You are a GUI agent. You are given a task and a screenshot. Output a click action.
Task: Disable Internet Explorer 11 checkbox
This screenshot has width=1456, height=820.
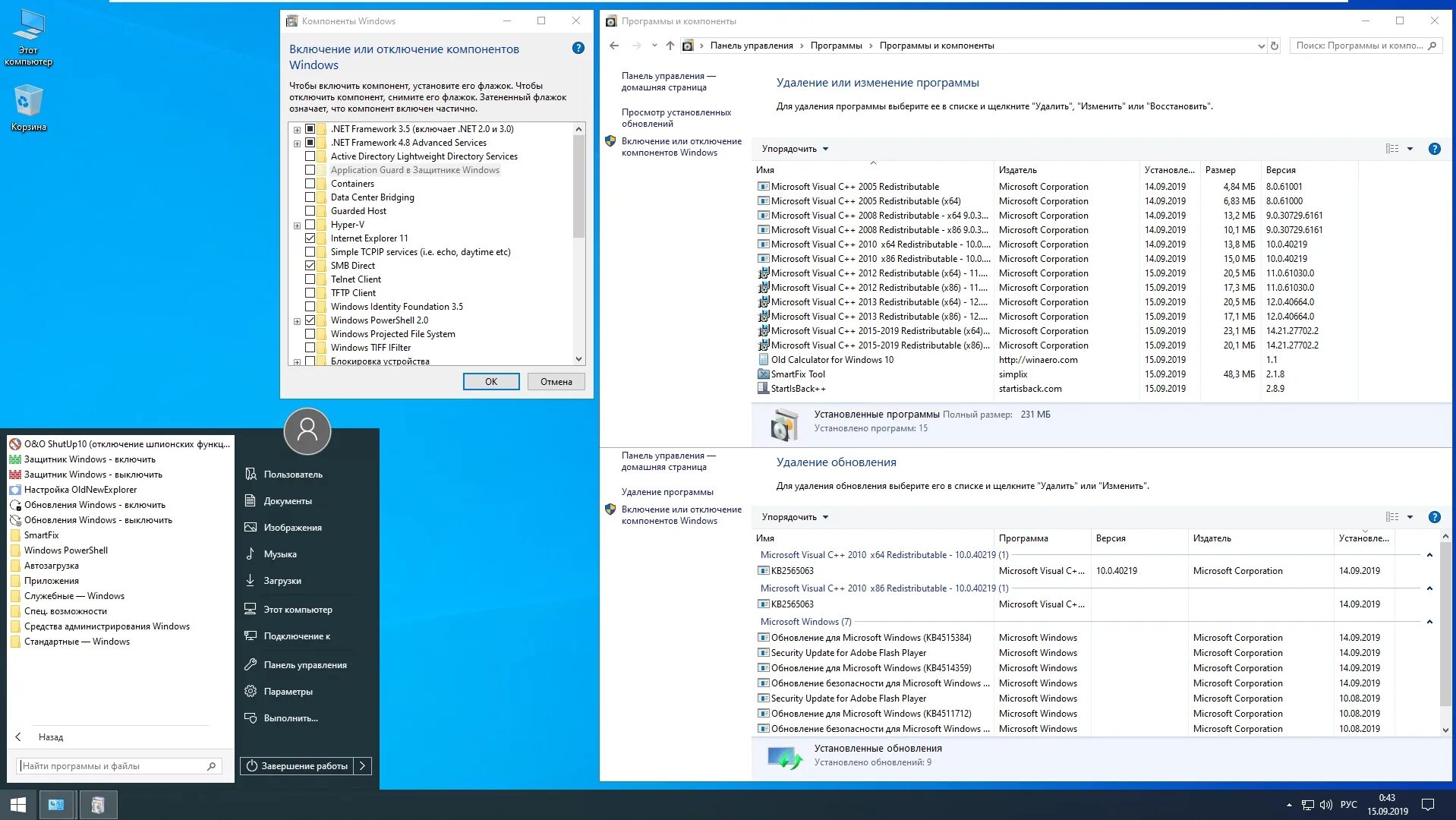tap(310, 238)
